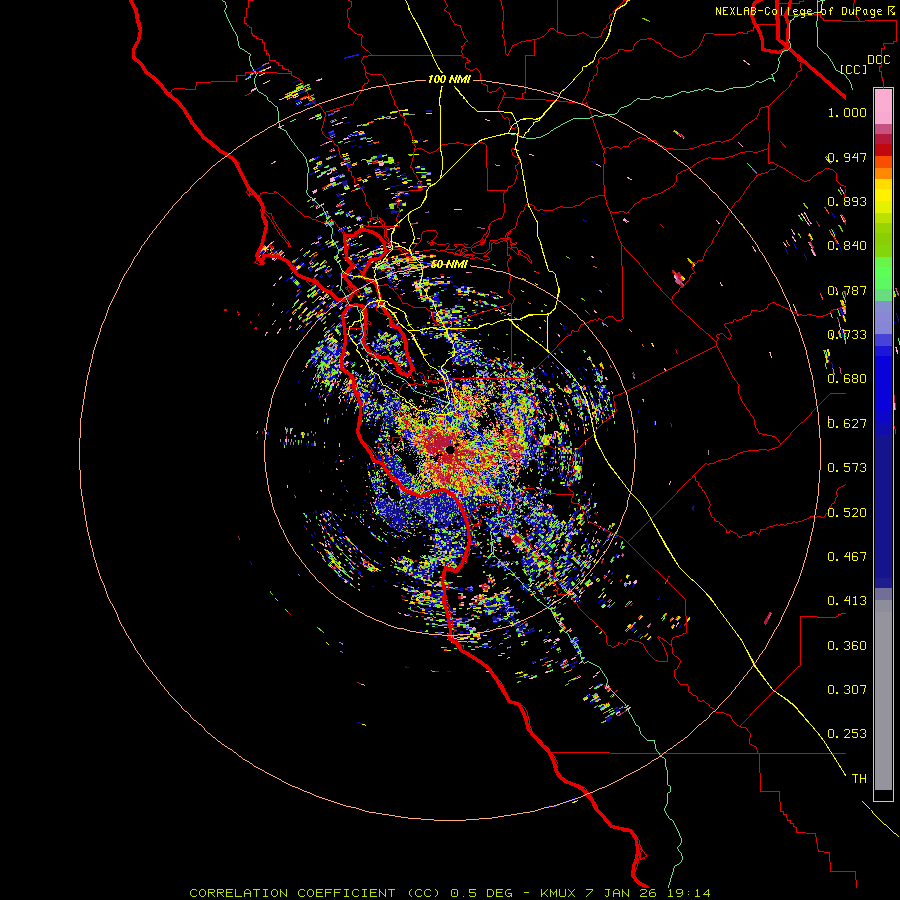
Task: Click the Correlation Coefficient title caption
Action: pyautogui.click(x=449, y=893)
